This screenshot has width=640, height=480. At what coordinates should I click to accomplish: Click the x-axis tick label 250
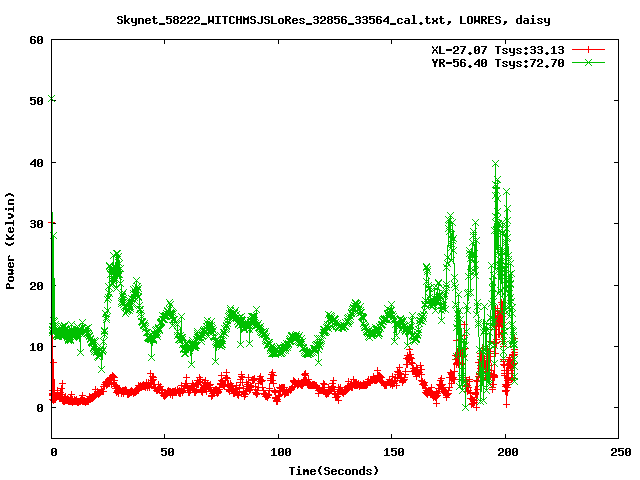[x=621, y=452]
